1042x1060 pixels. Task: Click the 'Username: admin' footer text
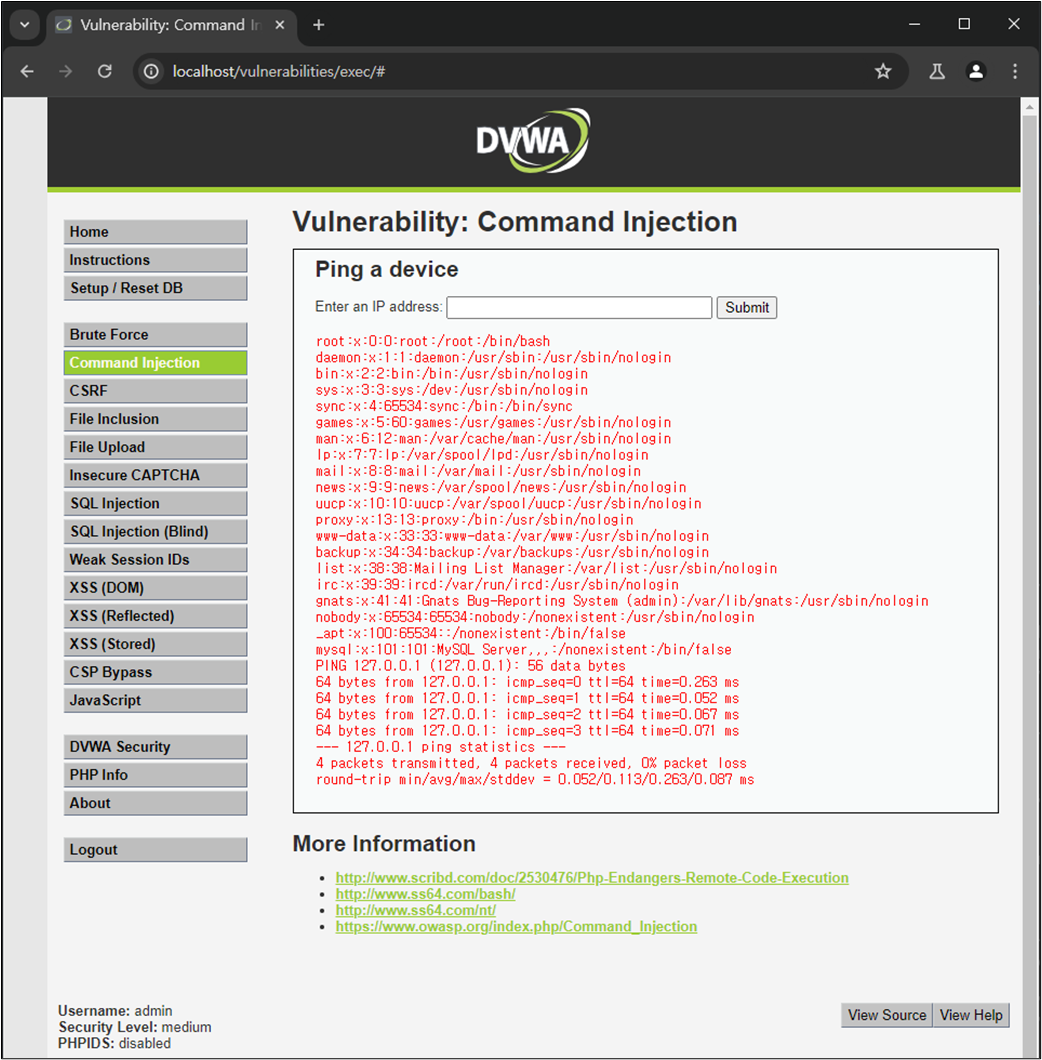pyautogui.click(x=115, y=1011)
